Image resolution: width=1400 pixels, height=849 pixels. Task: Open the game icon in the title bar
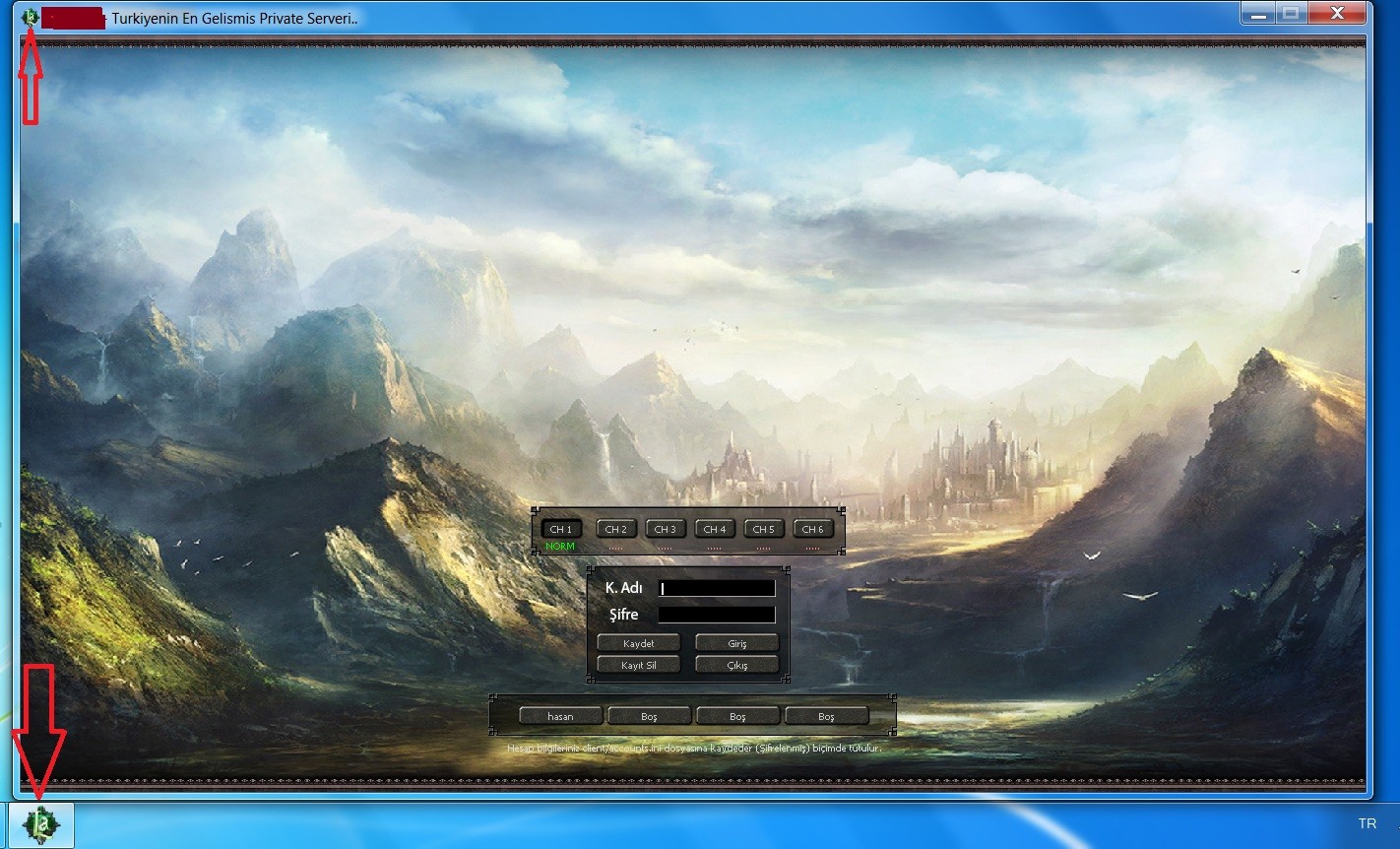coord(30,17)
